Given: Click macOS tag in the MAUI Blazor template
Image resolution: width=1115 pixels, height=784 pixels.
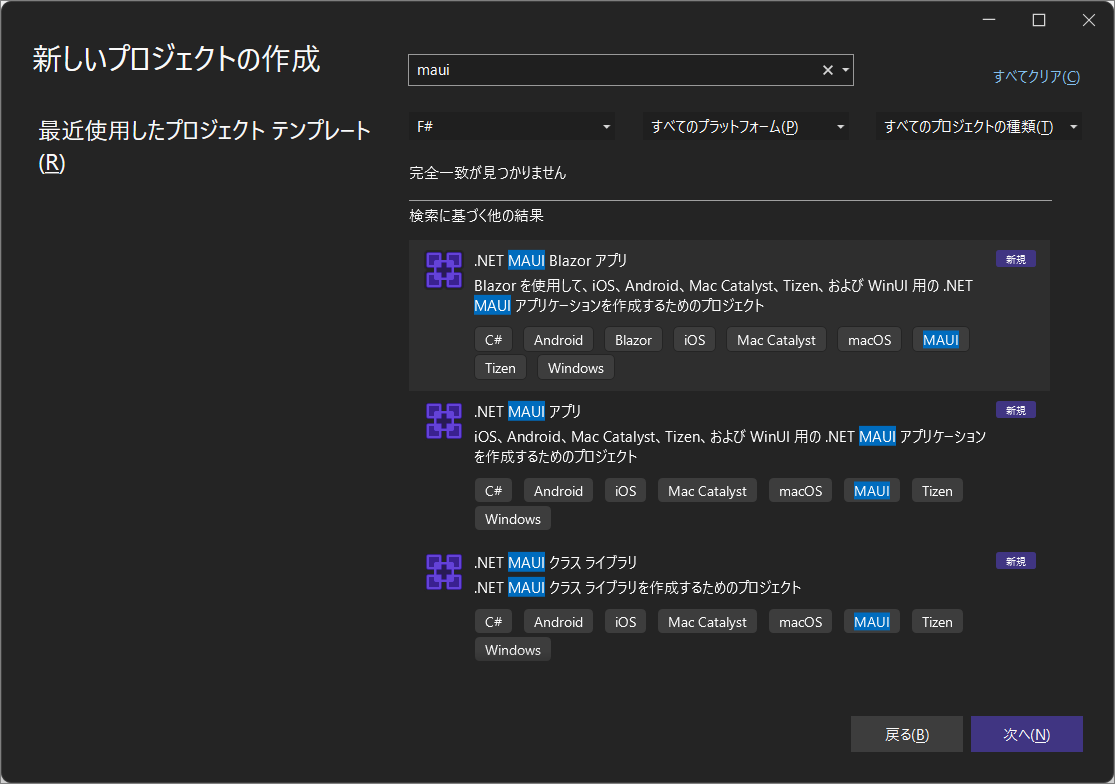Looking at the screenshot, I should (x=870, y=340).
